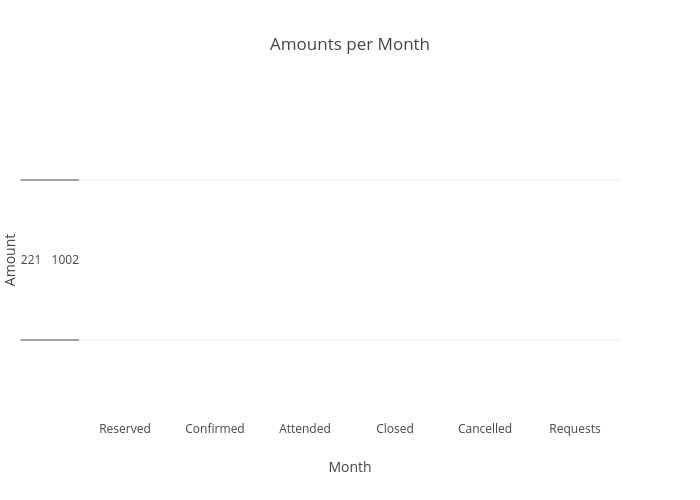Click the "1002" y-axis tick label
The width and height of the screenshot is (700, 500).
click(x=65, y=260)
